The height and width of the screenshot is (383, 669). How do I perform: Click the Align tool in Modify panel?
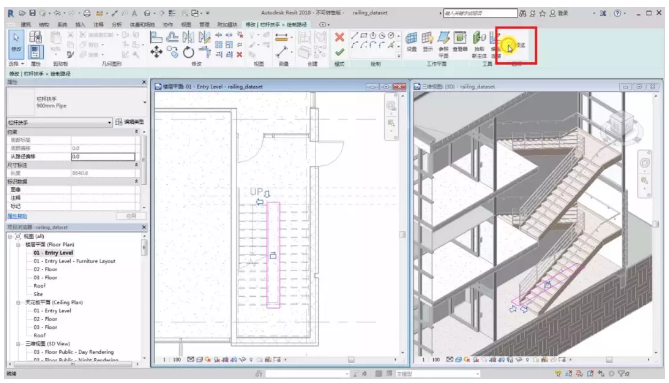(157, 38)
